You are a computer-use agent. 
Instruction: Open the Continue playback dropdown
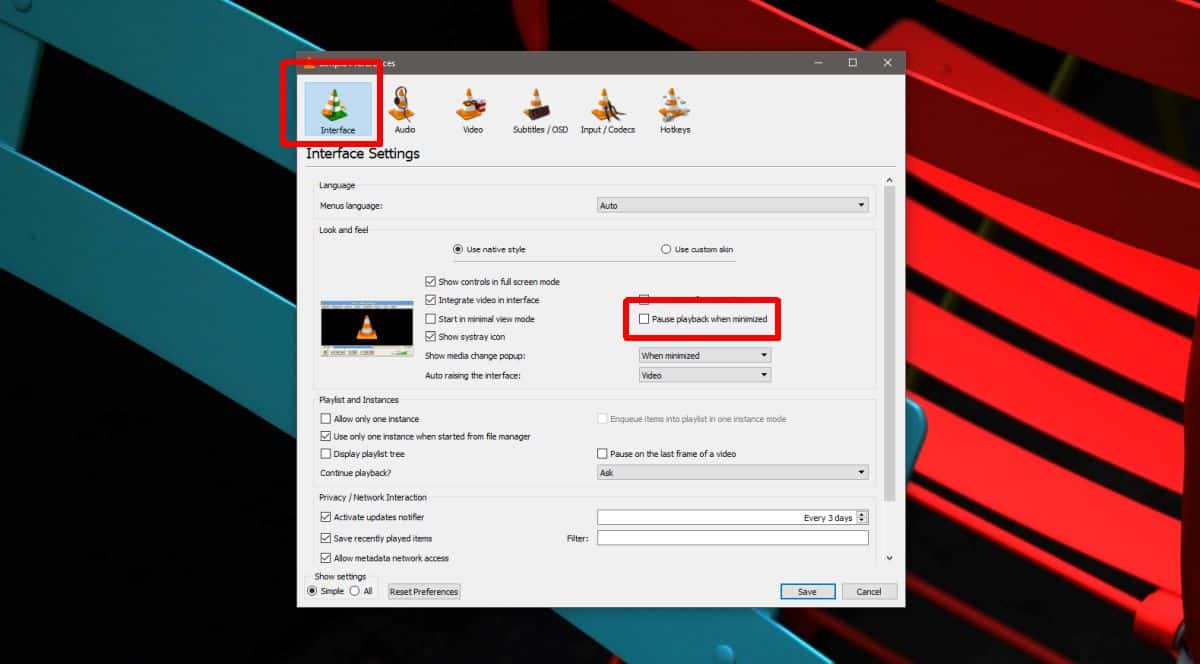tap(733, 472)
